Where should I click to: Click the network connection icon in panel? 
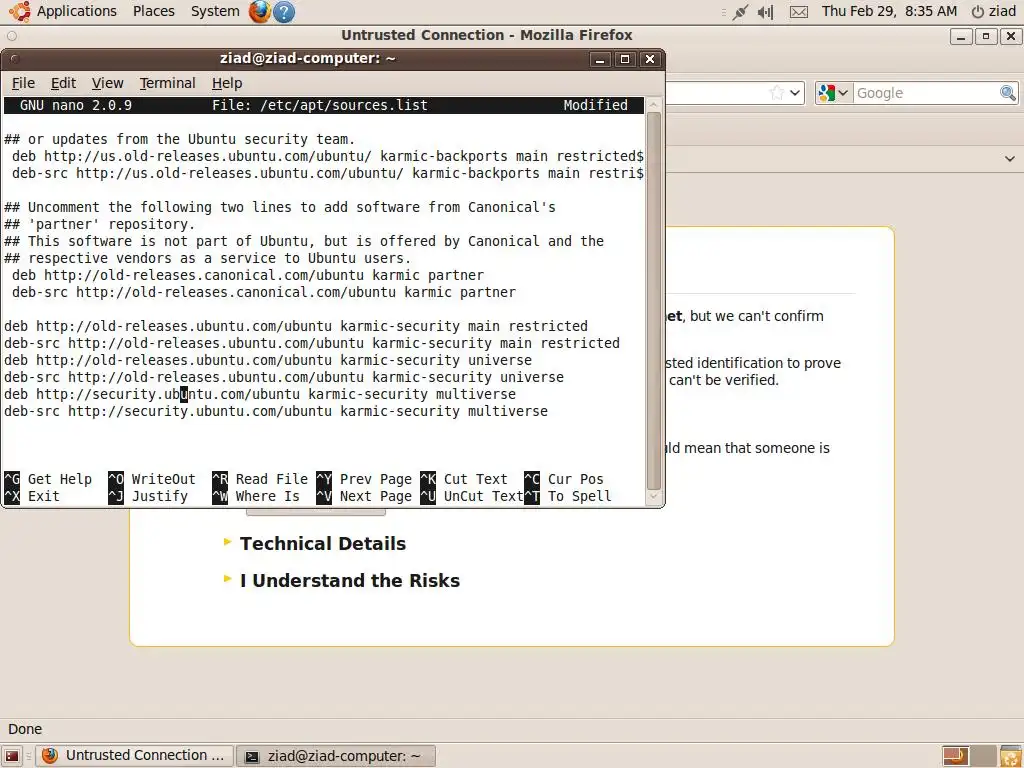pos(740,12)
